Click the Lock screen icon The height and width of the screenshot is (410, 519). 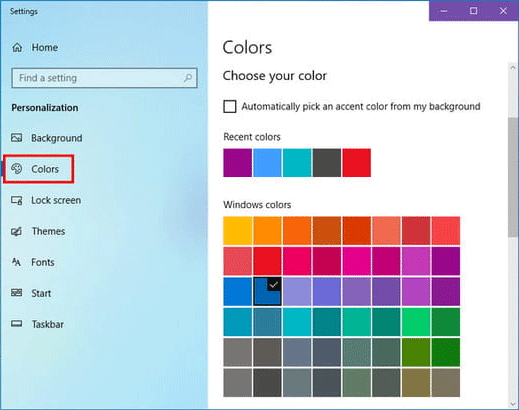17,200
